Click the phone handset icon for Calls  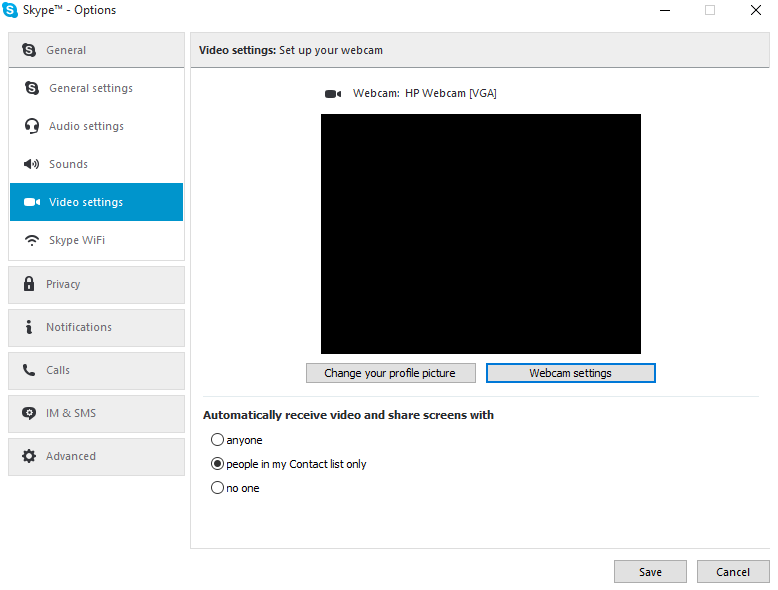click(29, 370)
